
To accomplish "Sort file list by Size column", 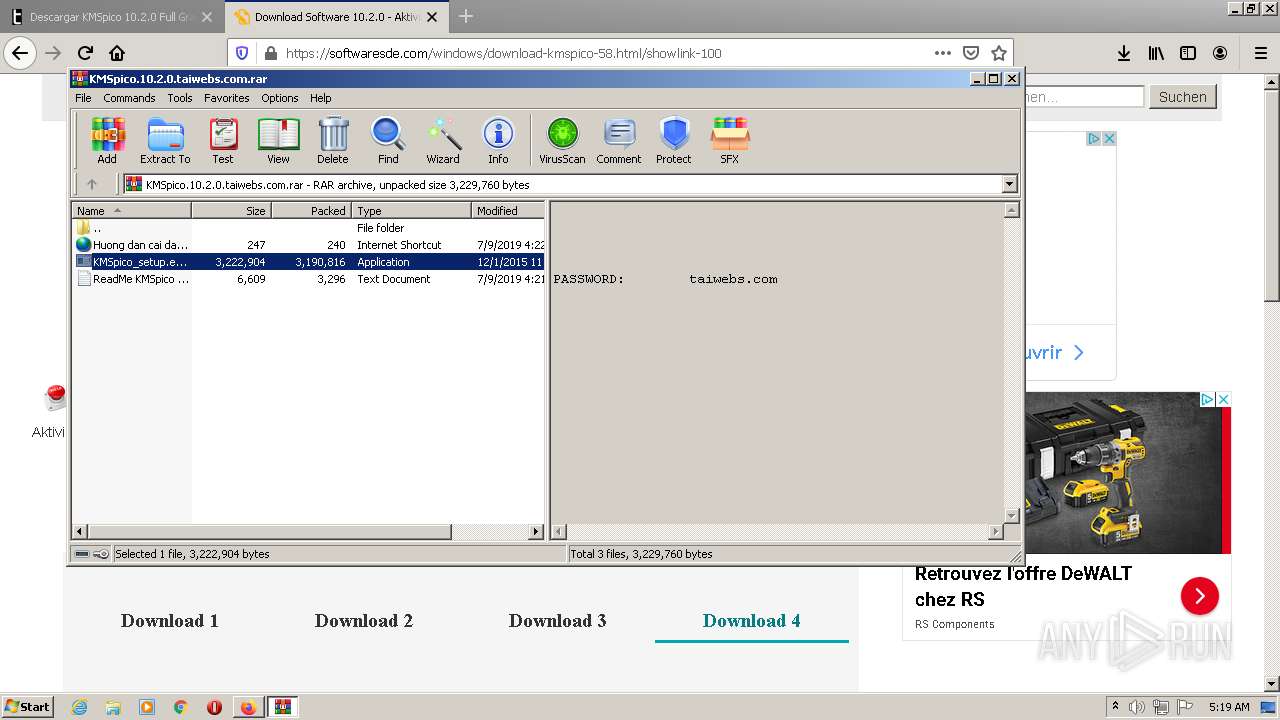I will coord(231,210).
